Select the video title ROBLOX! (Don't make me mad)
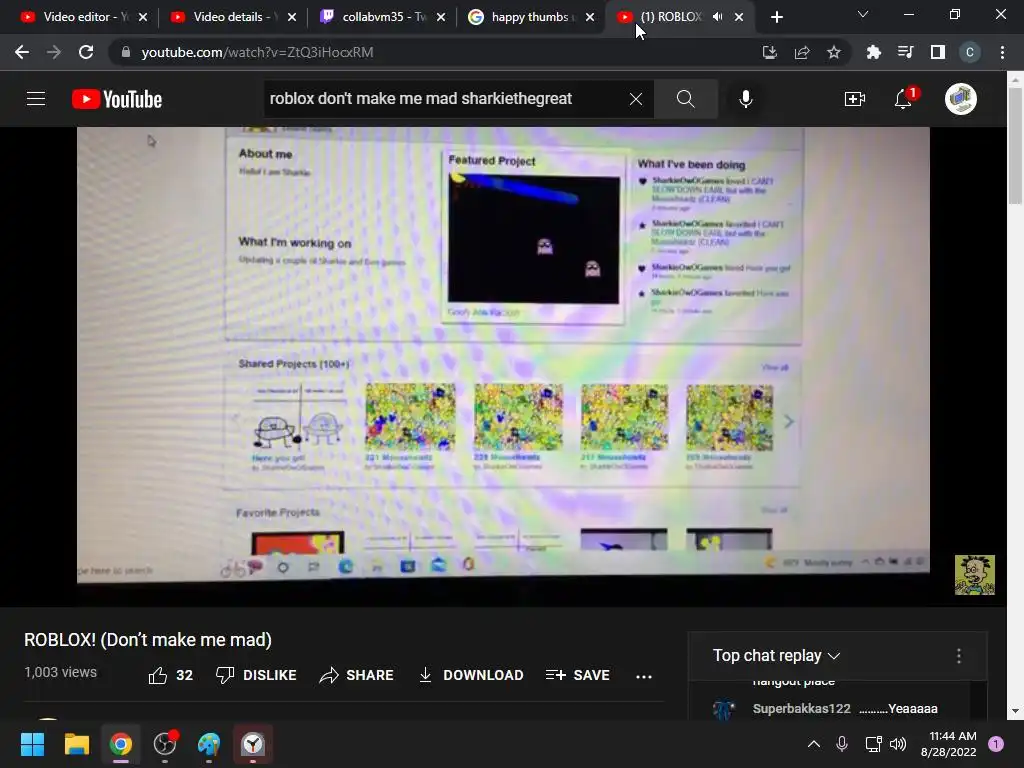This screenshot has height=768, width=1024. tap(148, 639)
